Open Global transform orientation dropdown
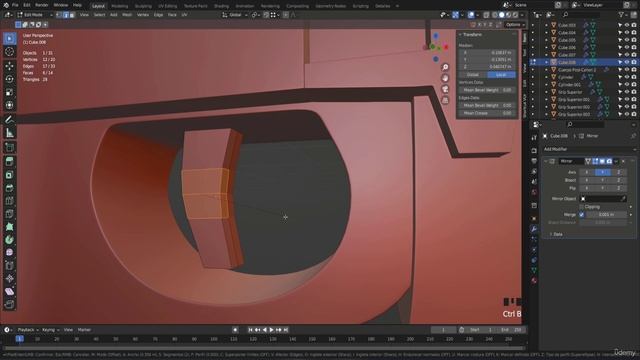The width and height of the screenshot is (640, 360). tap(235, 15)
